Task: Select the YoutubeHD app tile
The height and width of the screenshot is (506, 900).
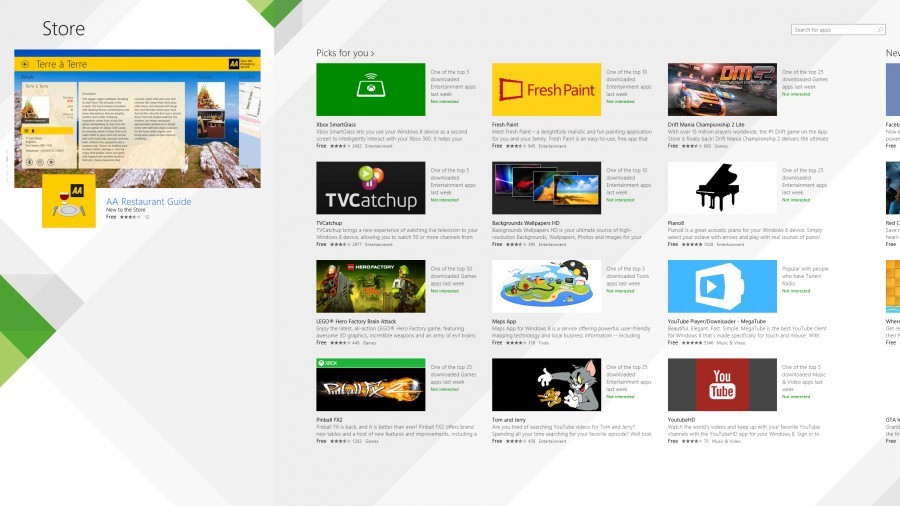Action: point(721,385)
